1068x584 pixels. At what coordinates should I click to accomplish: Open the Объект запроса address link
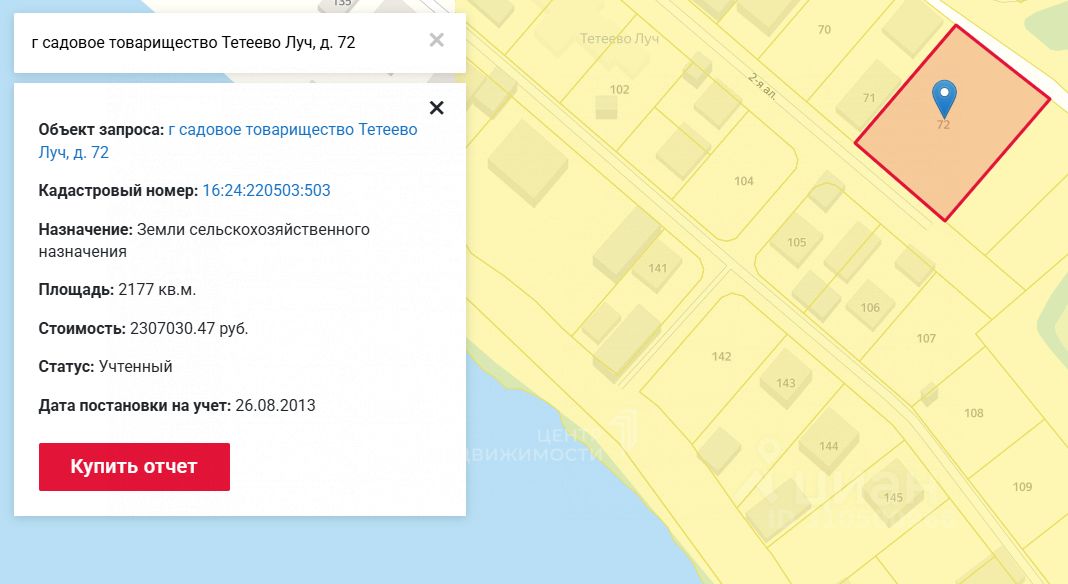(228, 140)
